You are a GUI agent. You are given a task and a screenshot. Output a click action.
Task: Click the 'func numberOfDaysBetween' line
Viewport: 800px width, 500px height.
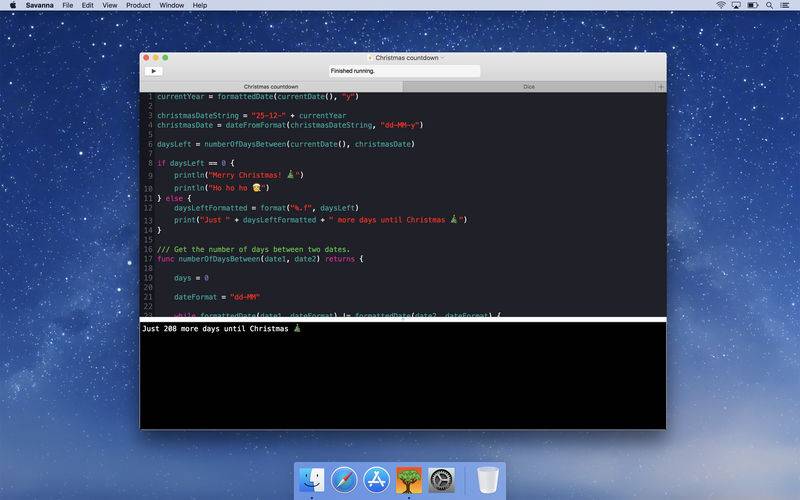coord(260,259)
